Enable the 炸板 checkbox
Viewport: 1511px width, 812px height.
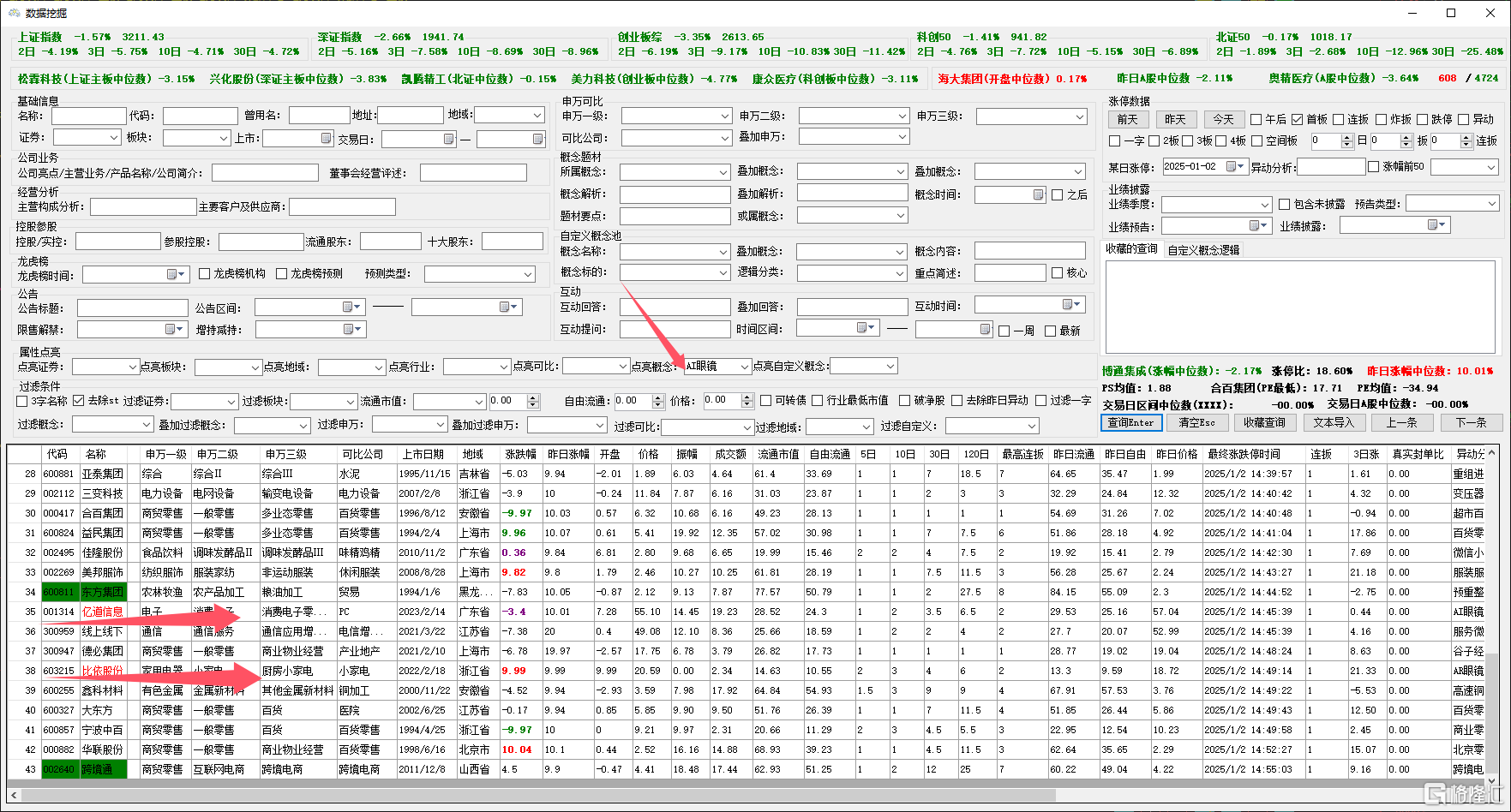(x=1382, y=120)
